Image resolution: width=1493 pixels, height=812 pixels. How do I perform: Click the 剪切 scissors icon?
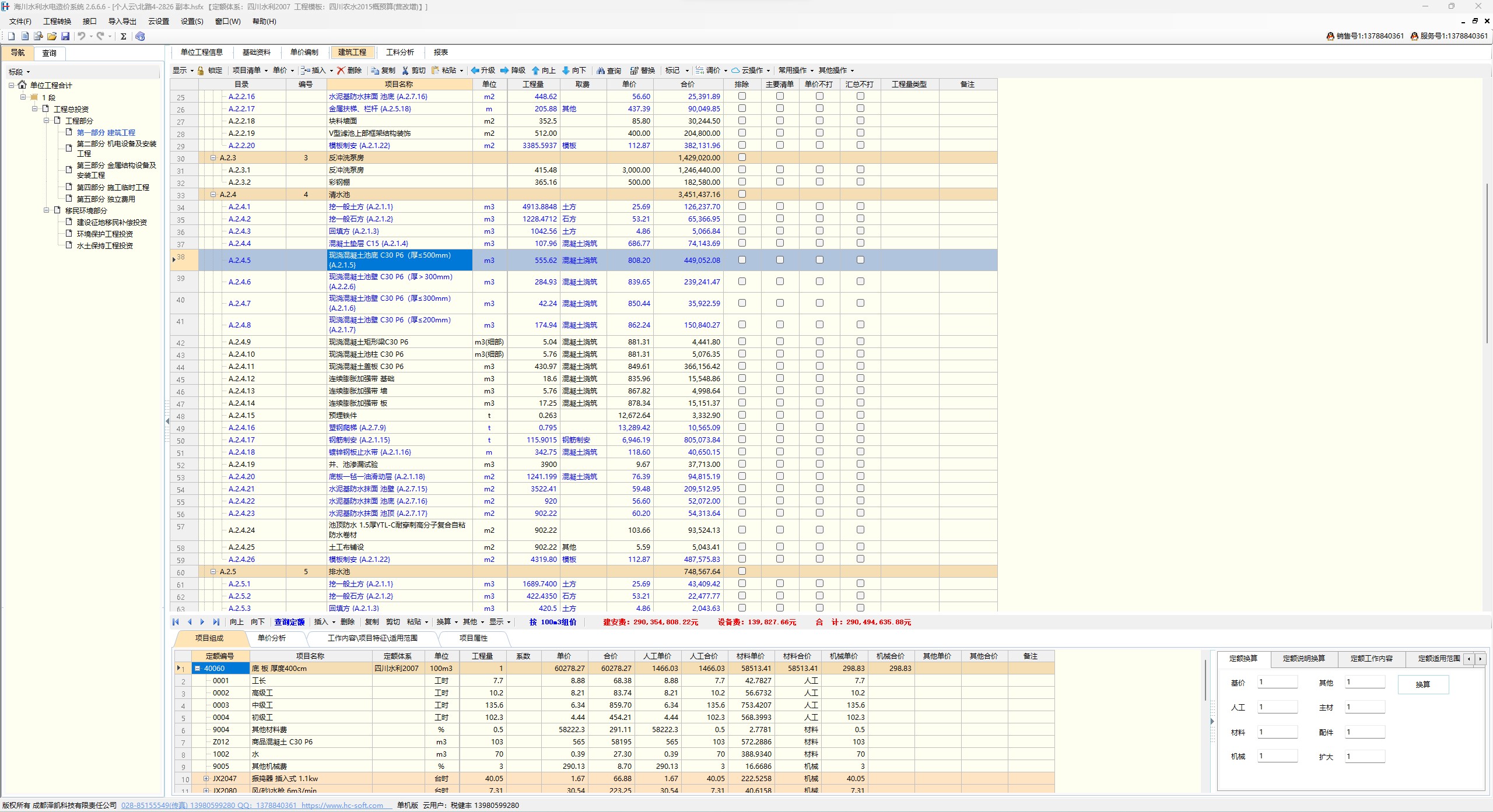click(x=405, y=71)
